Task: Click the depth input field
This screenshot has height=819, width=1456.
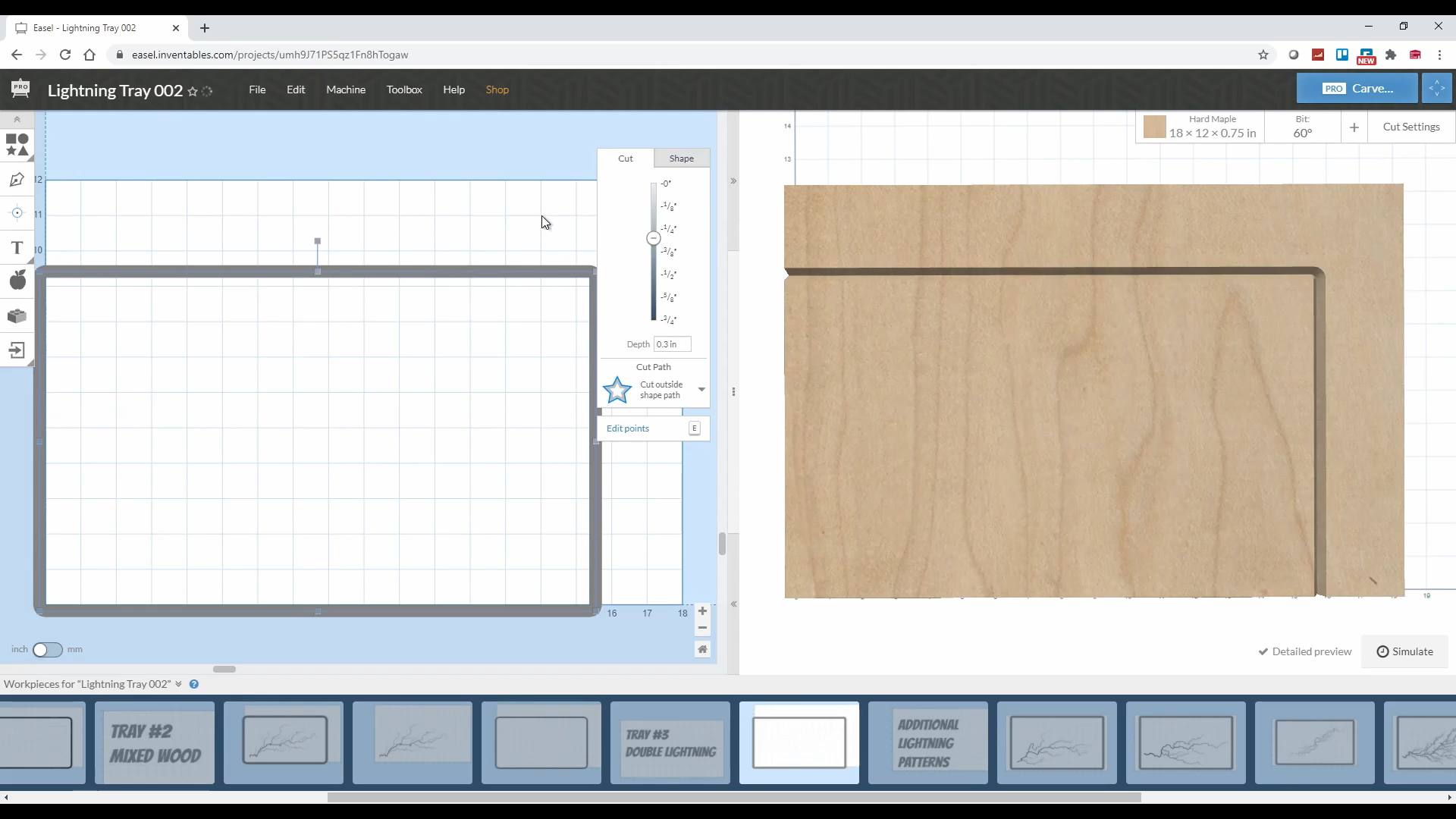Action: (672, 343)
